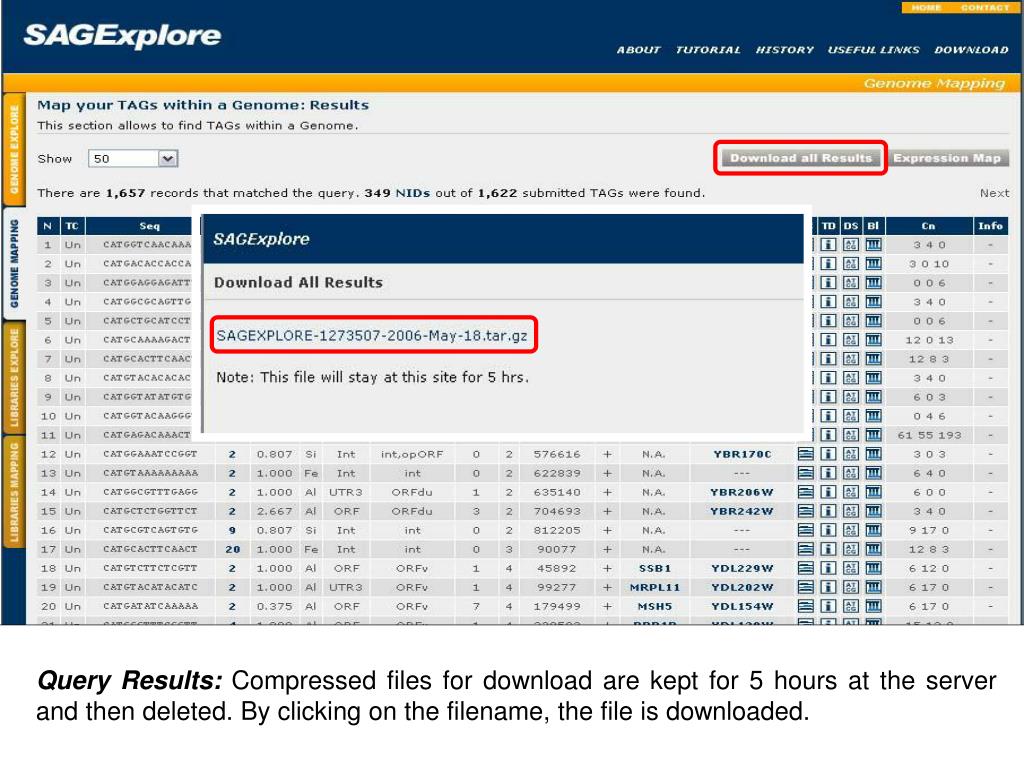Click lines icon in SSB1 row

point(806,568)
